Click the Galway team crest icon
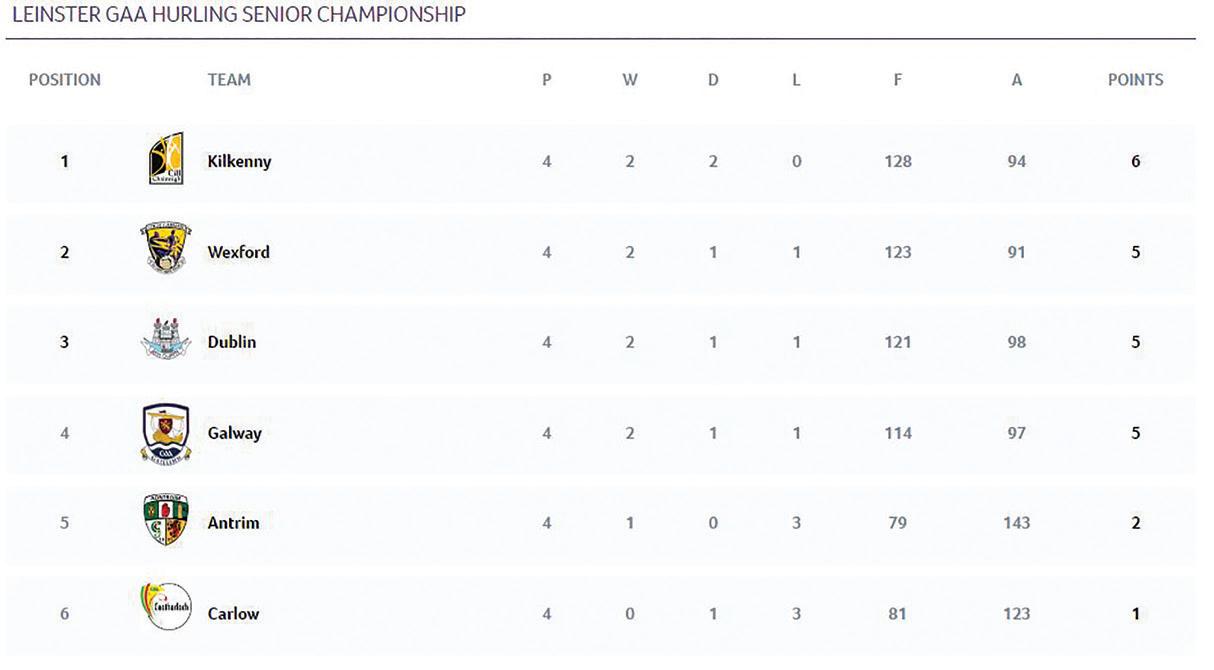The image size is (1214, 670). pos(165,432)
